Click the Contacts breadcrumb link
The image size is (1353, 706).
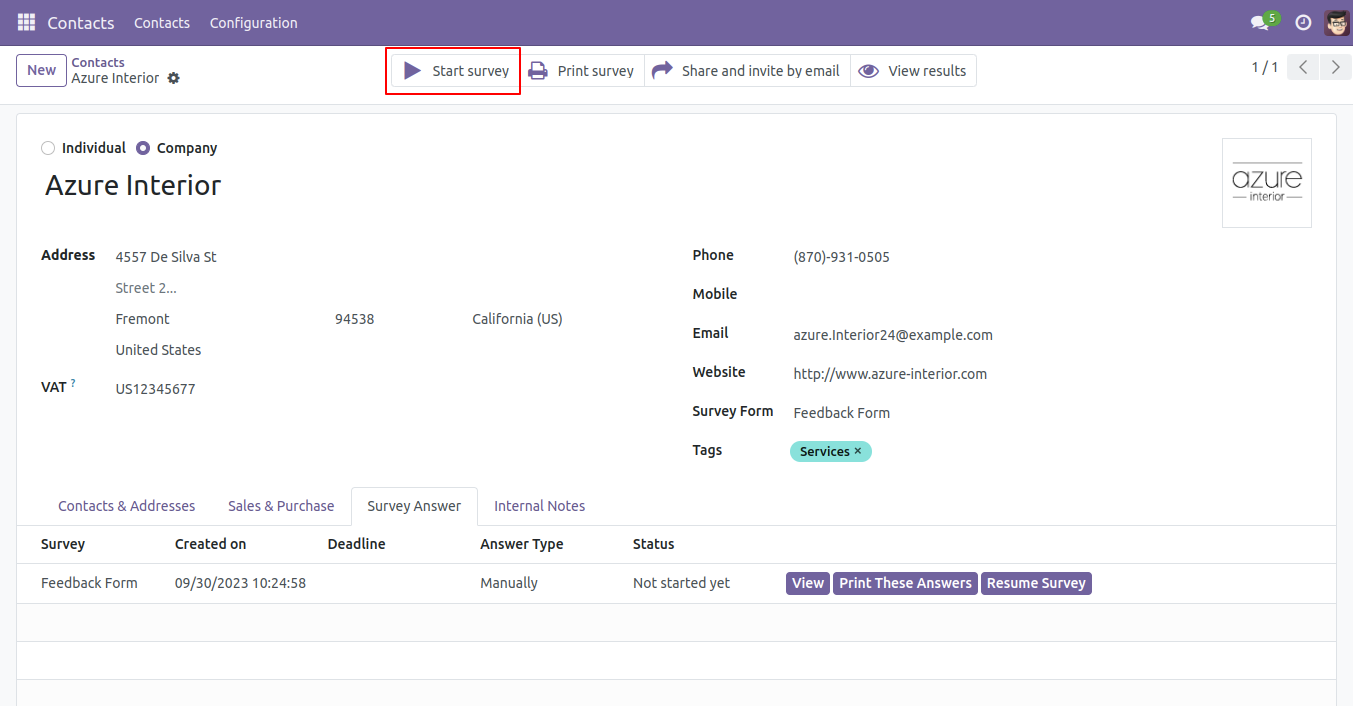(x=98, y=62)
